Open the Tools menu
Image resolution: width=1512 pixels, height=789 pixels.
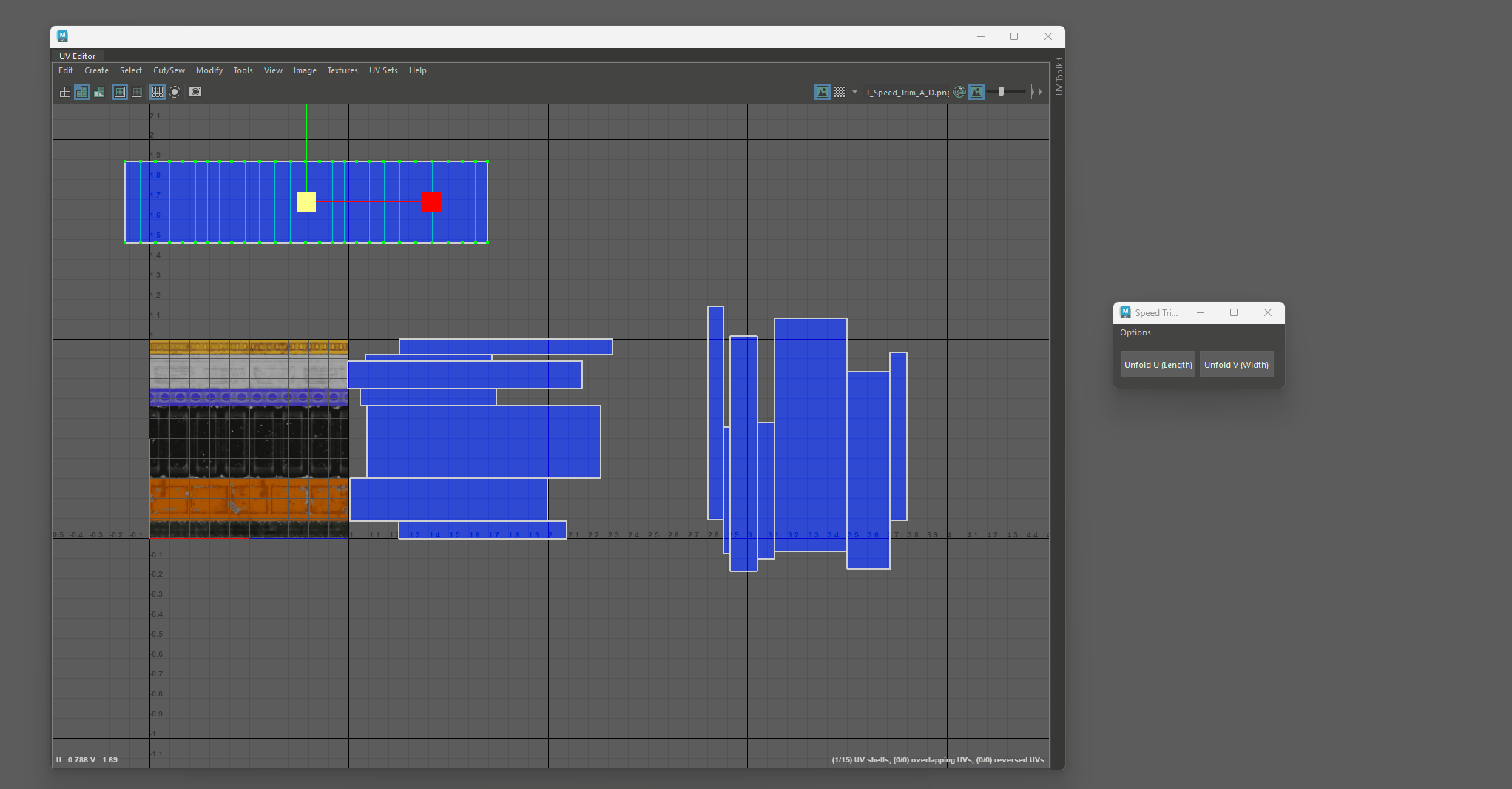(x=243, y=70)
